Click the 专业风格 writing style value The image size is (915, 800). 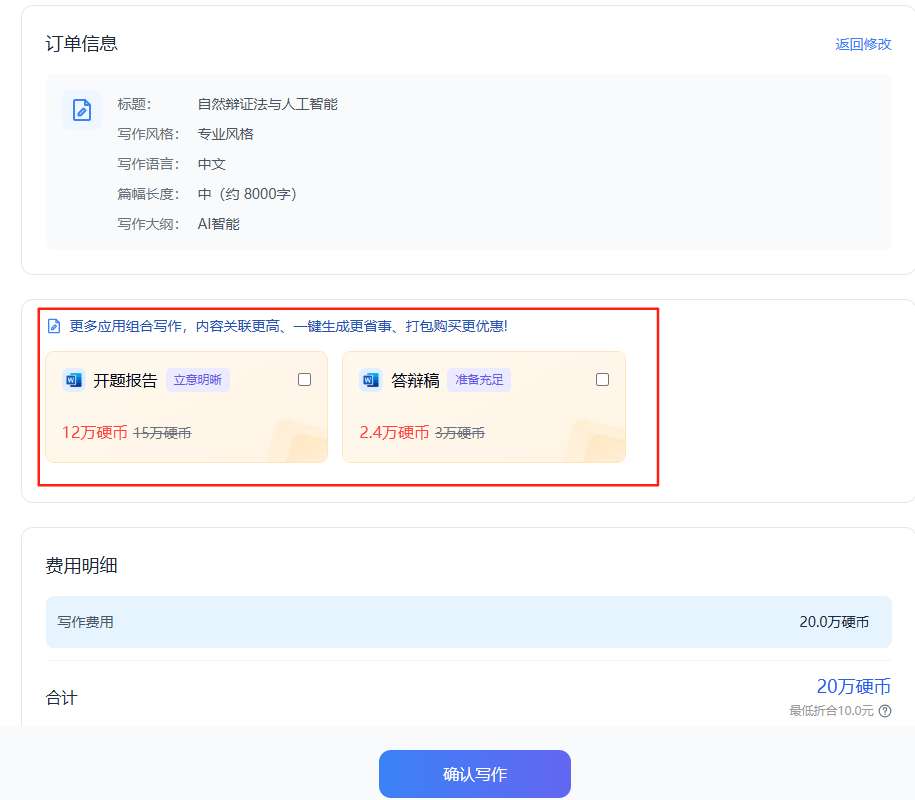coord(225,134)
